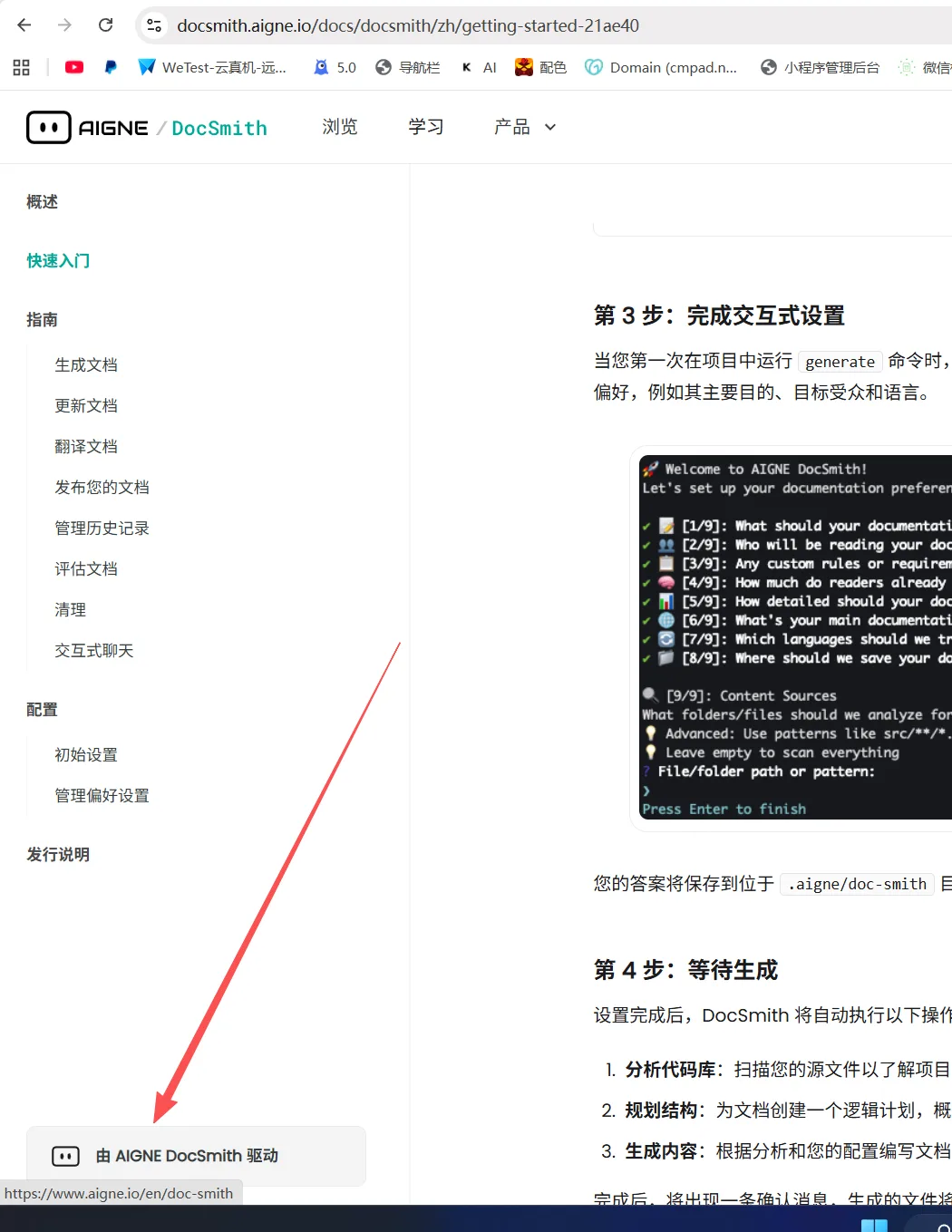Image resolution: width=952 pixels, height=1232 pixels.
Task: Open the 管理历史记录 guide page
Action: [x=102, y=528]
